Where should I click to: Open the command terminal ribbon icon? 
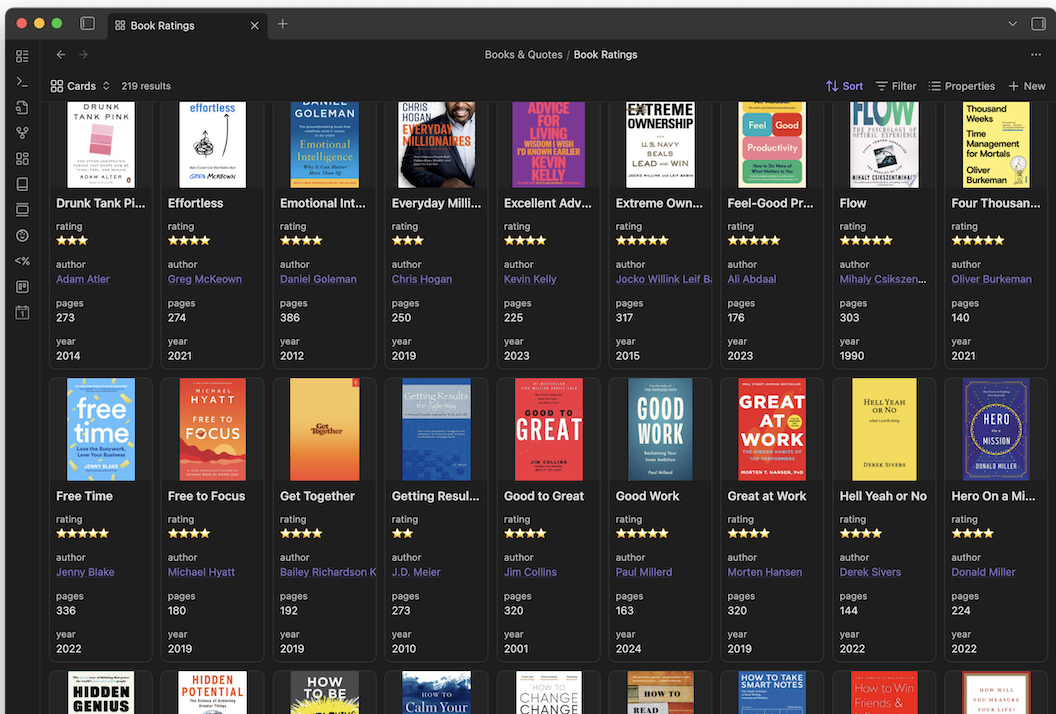click(x=22, y=82)
